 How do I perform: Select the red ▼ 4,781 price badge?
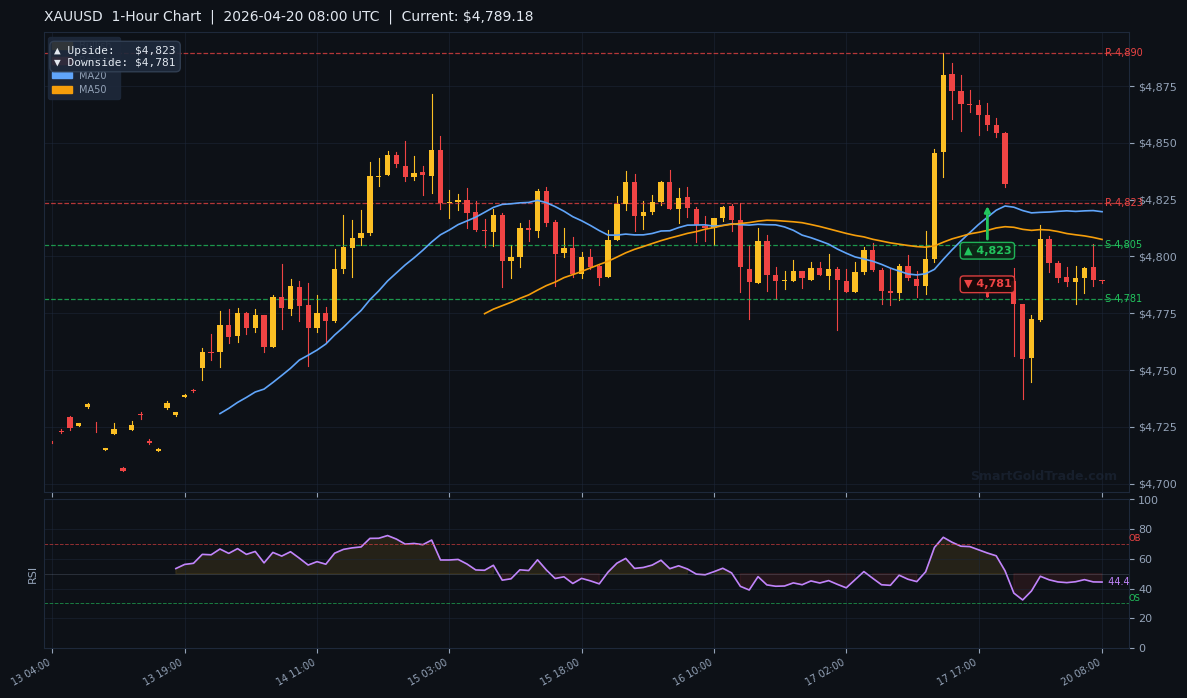click(985, 283)
